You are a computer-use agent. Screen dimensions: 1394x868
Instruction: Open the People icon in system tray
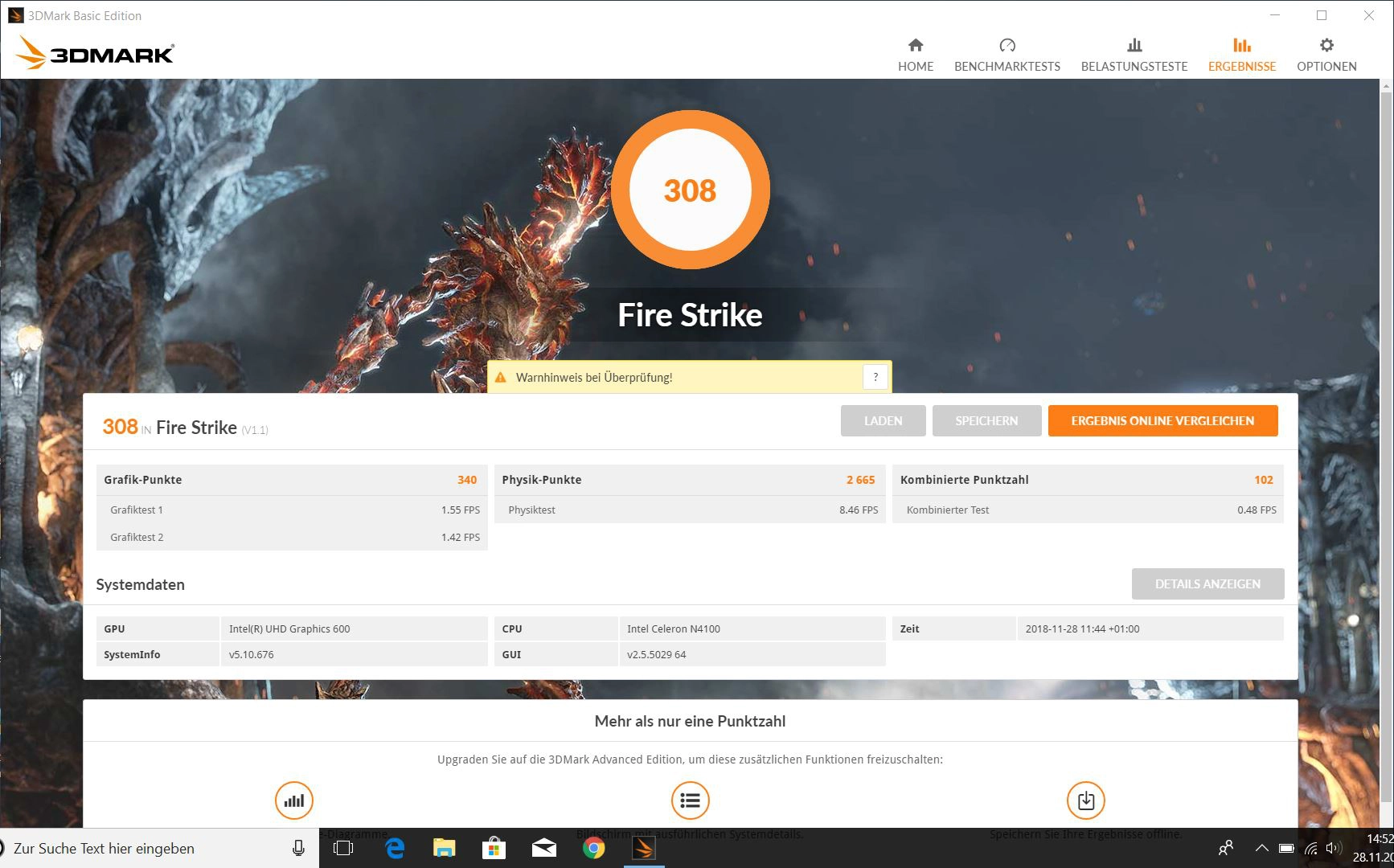coord(1226,848)
